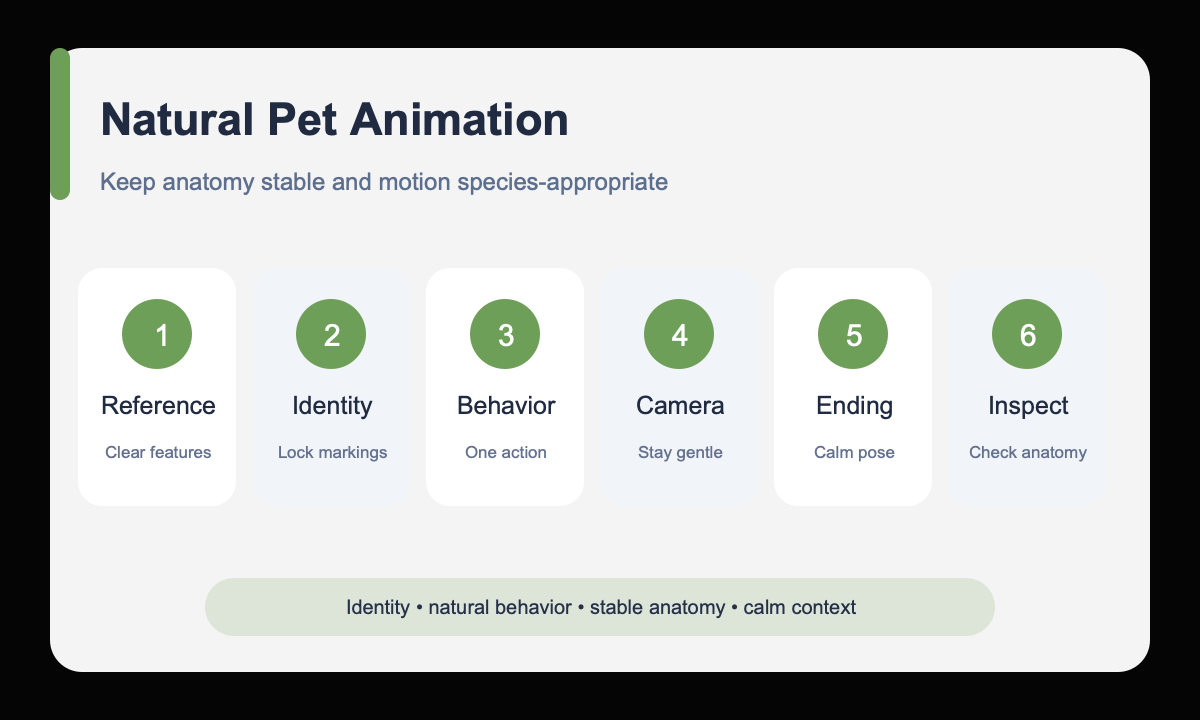The image size is (1200, 720).
Task: Click the 'Stay gentle' caption
Action: tap(680, 452)
